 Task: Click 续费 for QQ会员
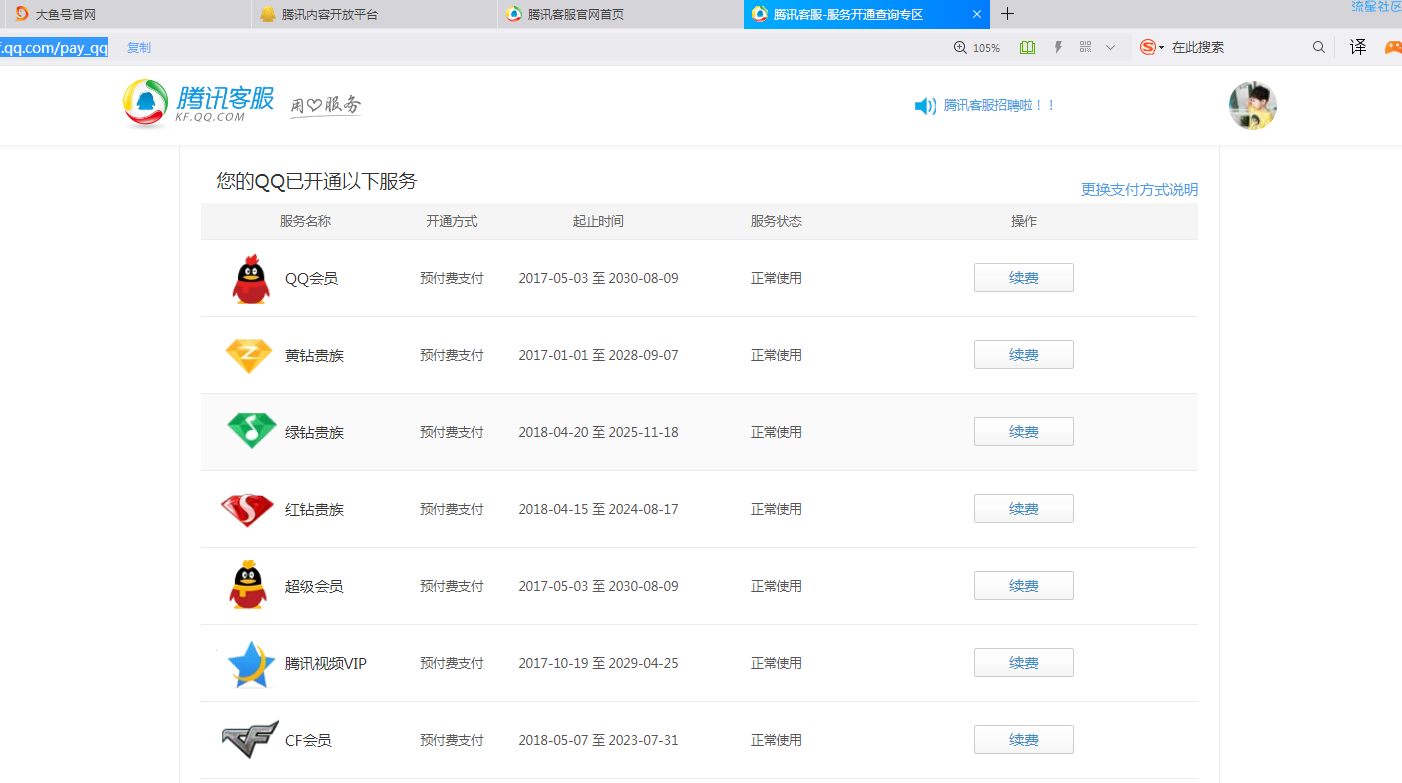[x=1024, y=278]
